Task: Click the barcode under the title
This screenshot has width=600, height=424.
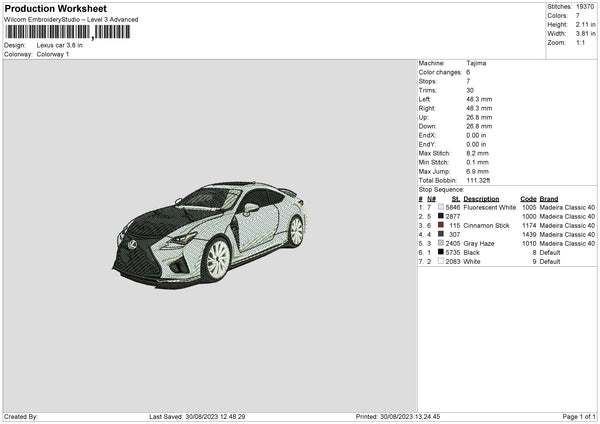Action: (x=68, y=32)
